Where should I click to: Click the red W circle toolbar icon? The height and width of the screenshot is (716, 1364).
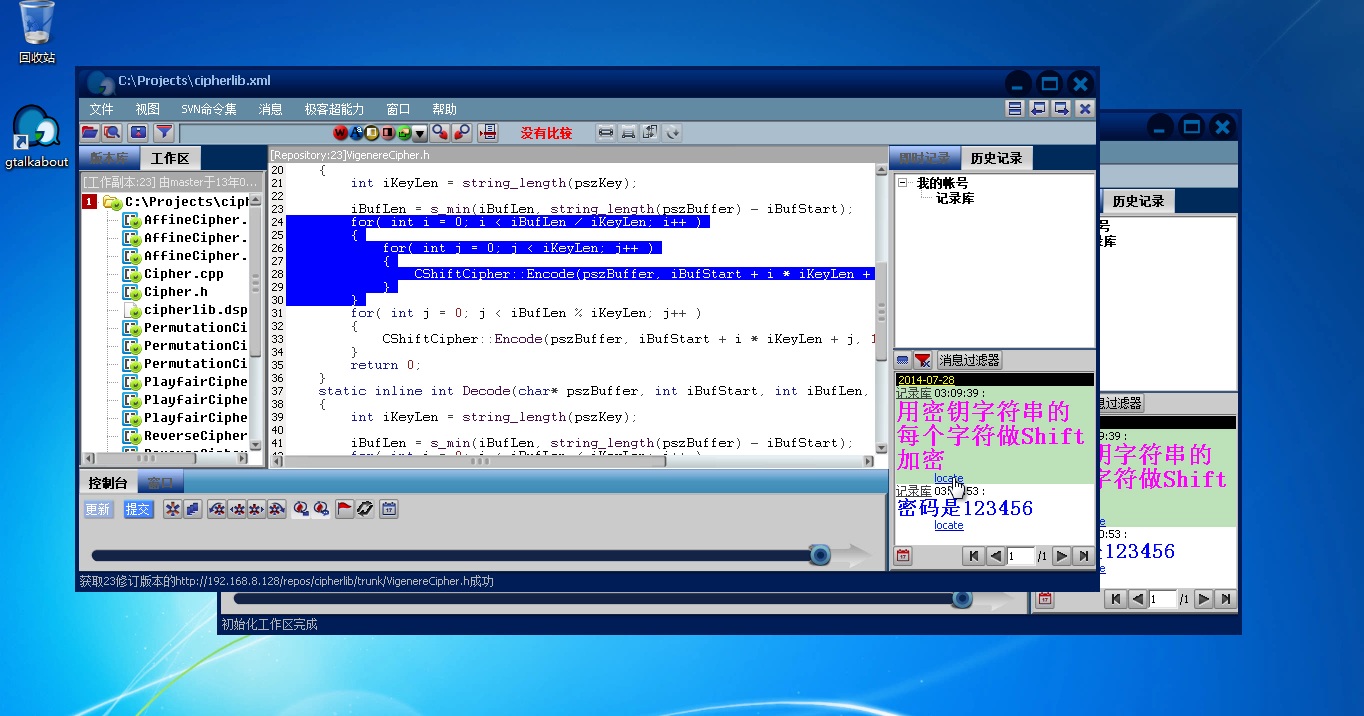coord(341,133)
